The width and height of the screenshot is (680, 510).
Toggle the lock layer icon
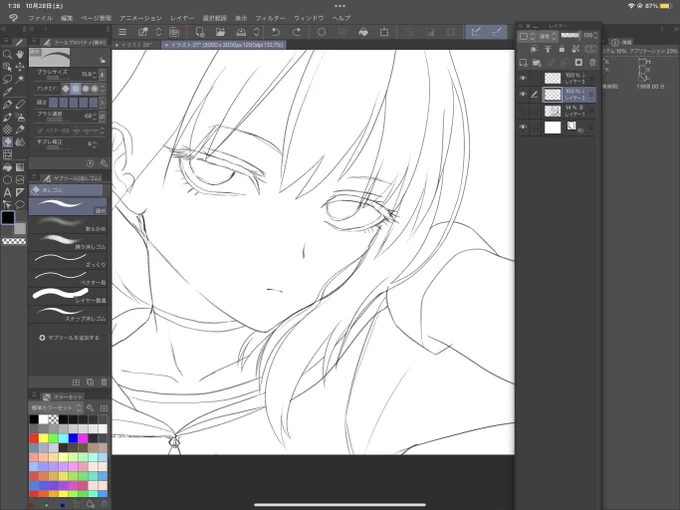tap(562, 49)
